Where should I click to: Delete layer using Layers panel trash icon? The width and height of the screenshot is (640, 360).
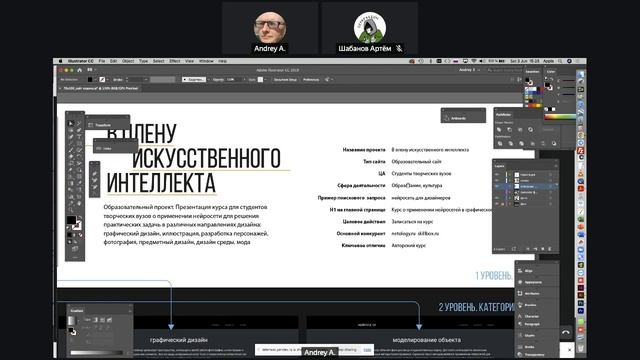tap(550, 249)
